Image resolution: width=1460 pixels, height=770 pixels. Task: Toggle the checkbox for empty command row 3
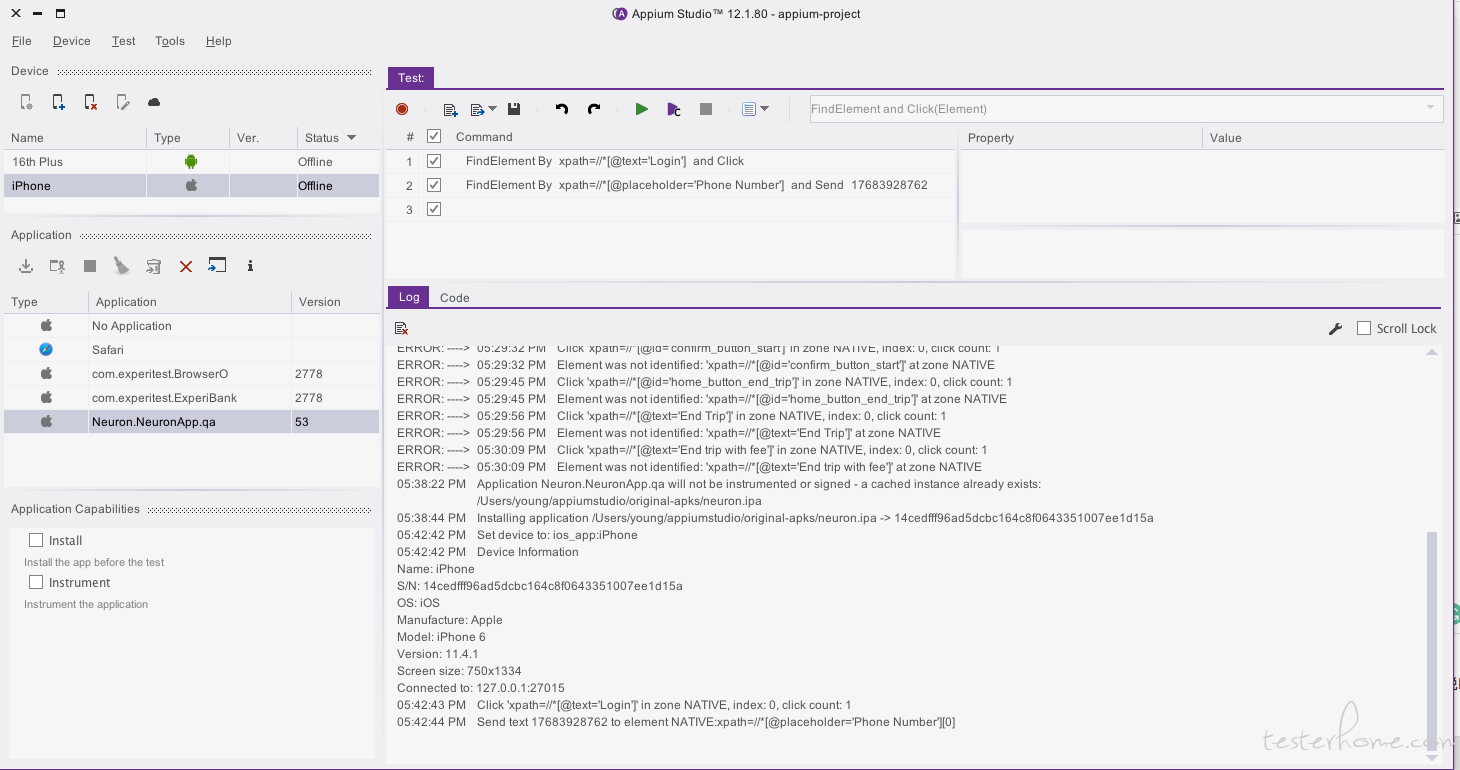click(434, 209)
